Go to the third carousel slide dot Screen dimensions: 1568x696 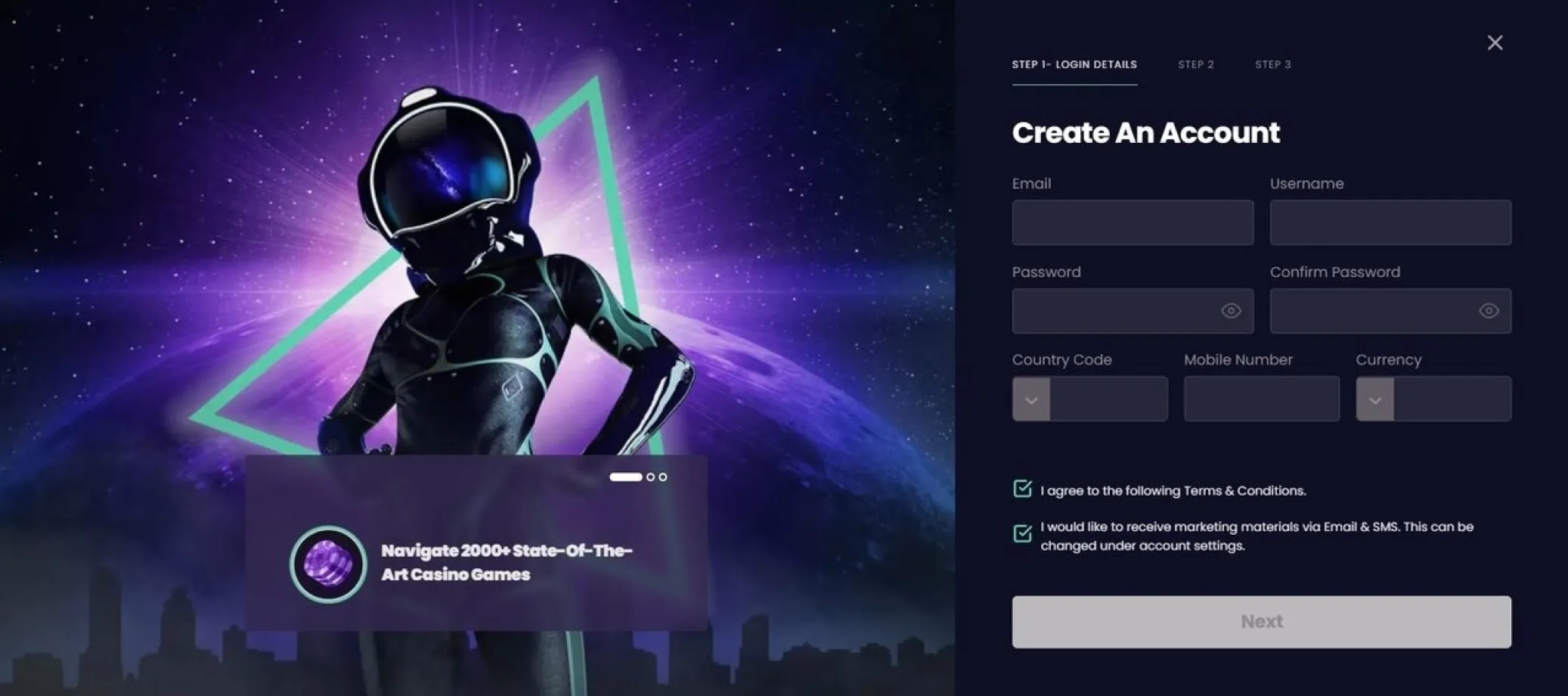(663, 477)
